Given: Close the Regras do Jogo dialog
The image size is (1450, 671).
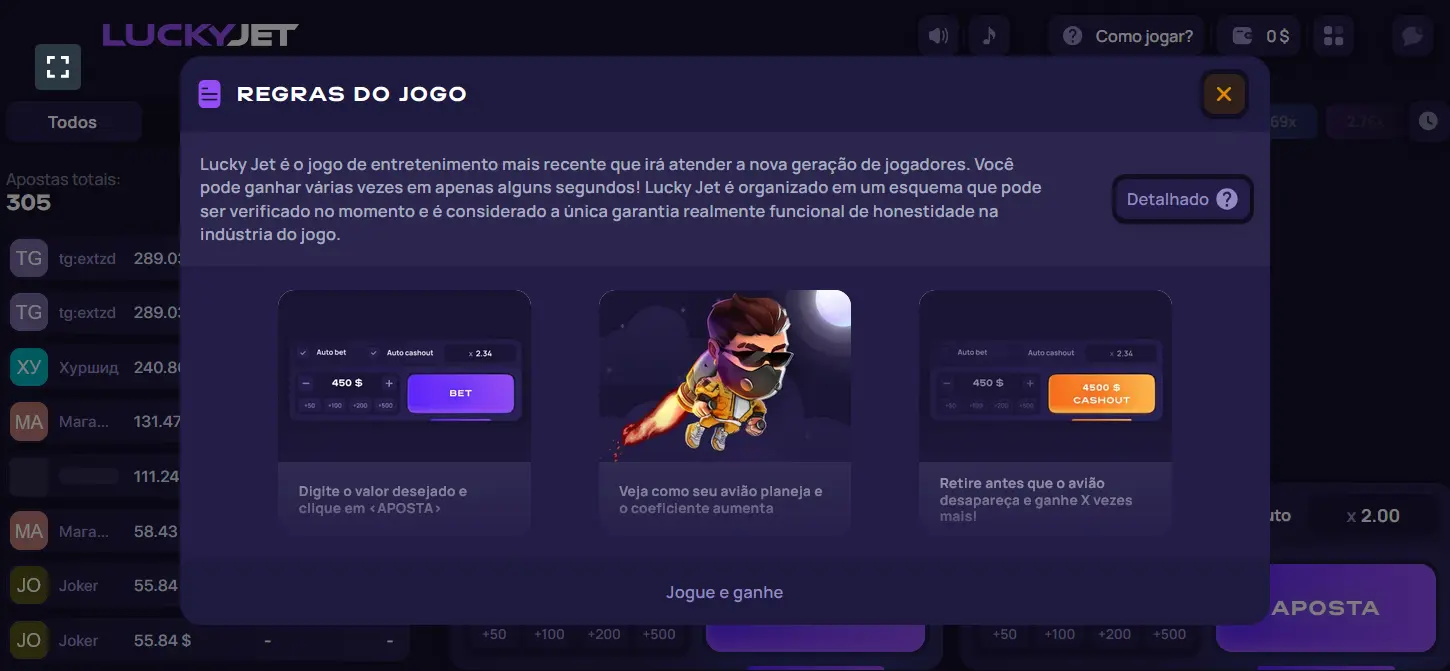Looking at the screenshot, I should [x=1224, y=94].
